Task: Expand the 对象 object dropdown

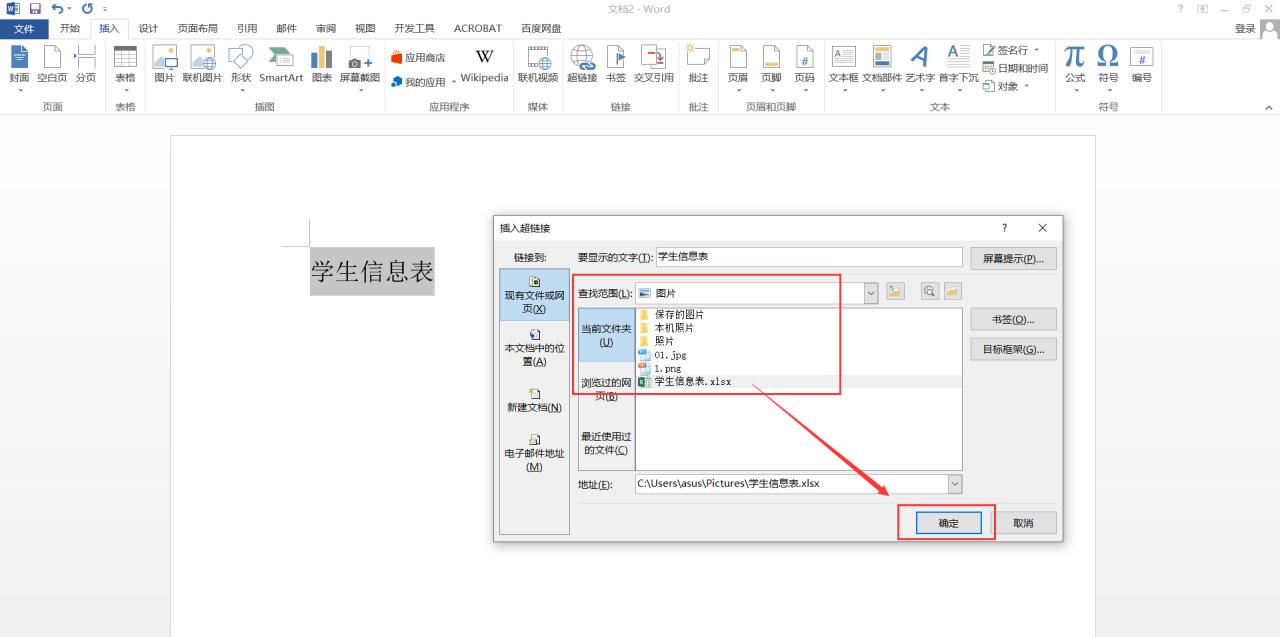Action: point(1026,86)
